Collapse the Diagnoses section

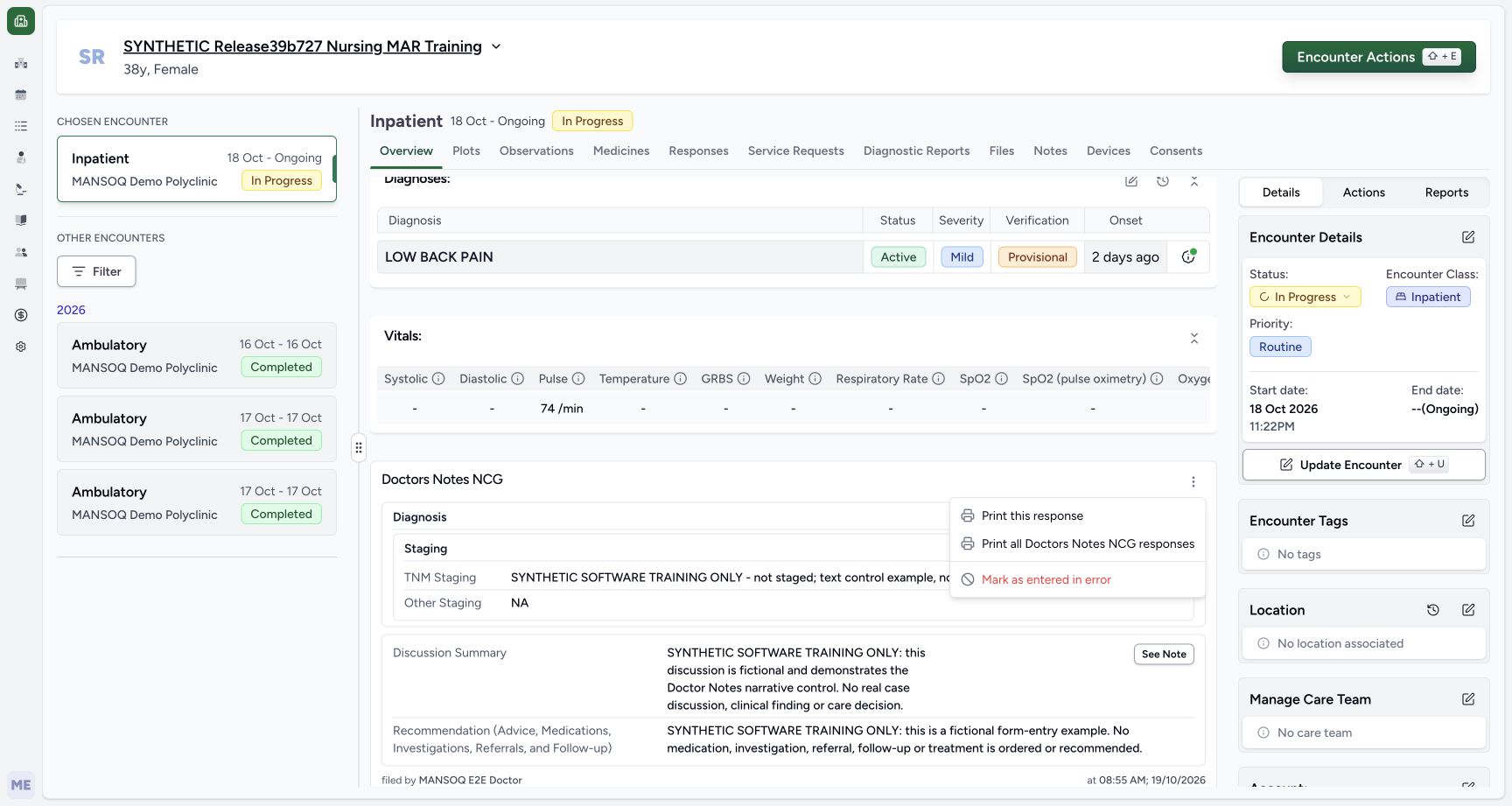(1194, 180)
